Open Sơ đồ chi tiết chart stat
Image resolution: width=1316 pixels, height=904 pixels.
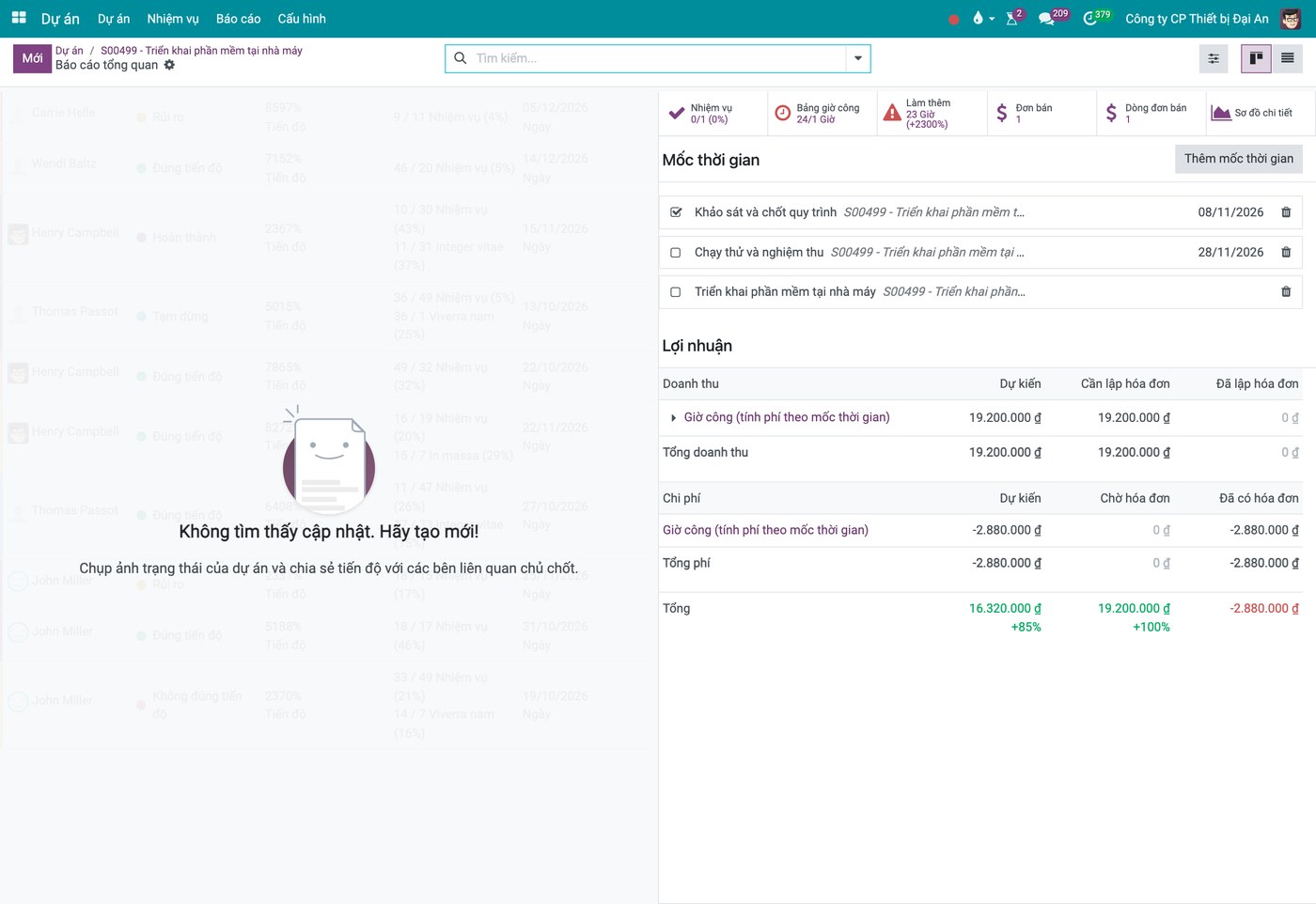[x=1254, y=113]
